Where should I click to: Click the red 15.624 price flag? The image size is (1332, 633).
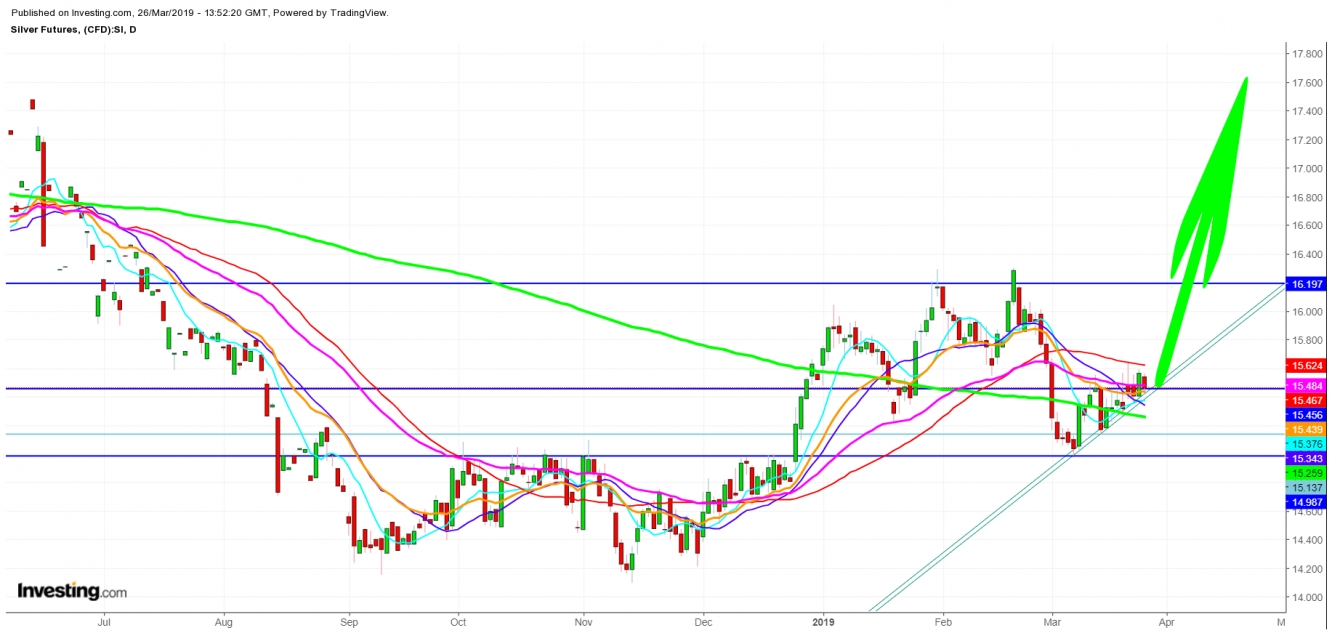[x=1305, y=366]
